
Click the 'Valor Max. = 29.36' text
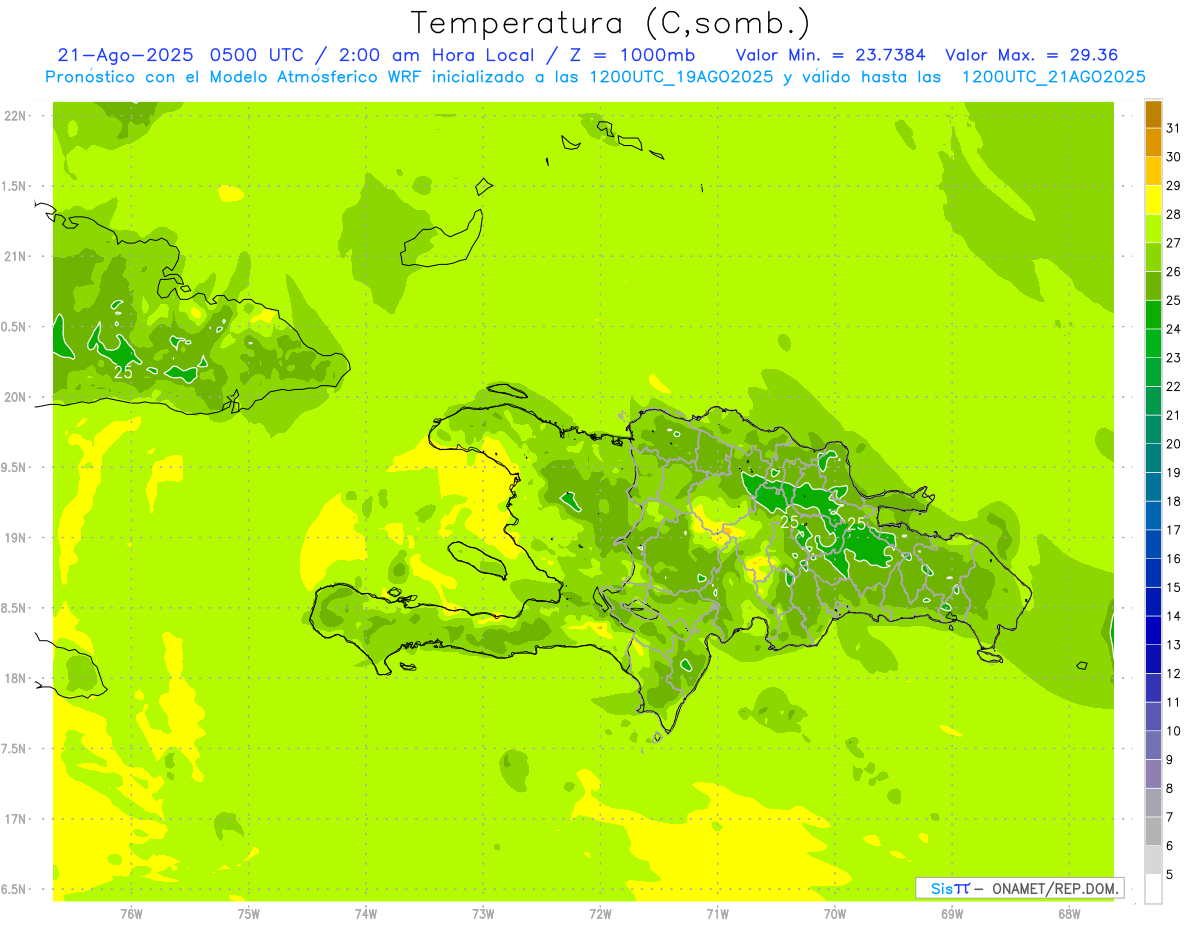(1031, 55)
